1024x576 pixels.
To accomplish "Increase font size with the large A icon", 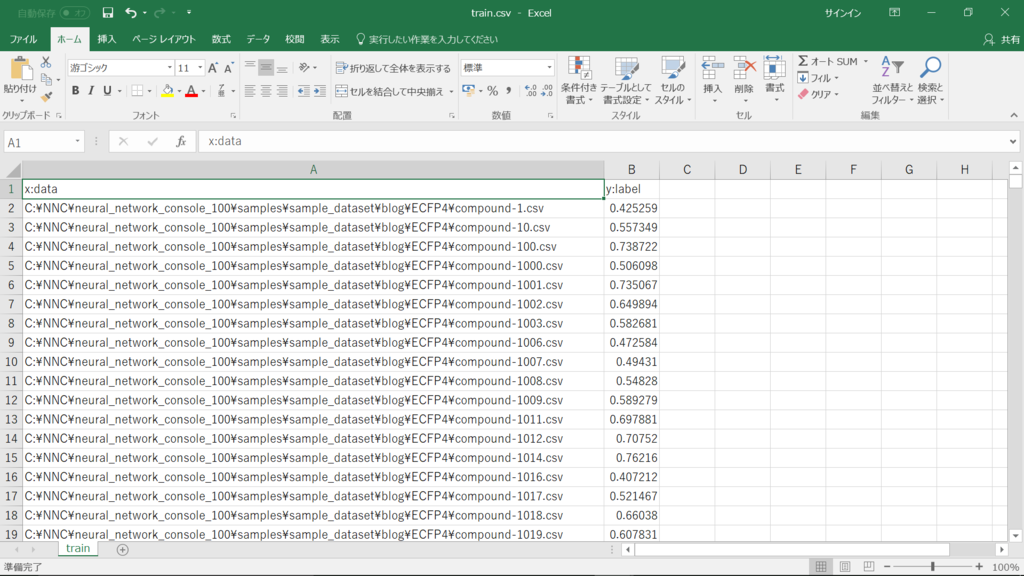I will pos(213,68).
